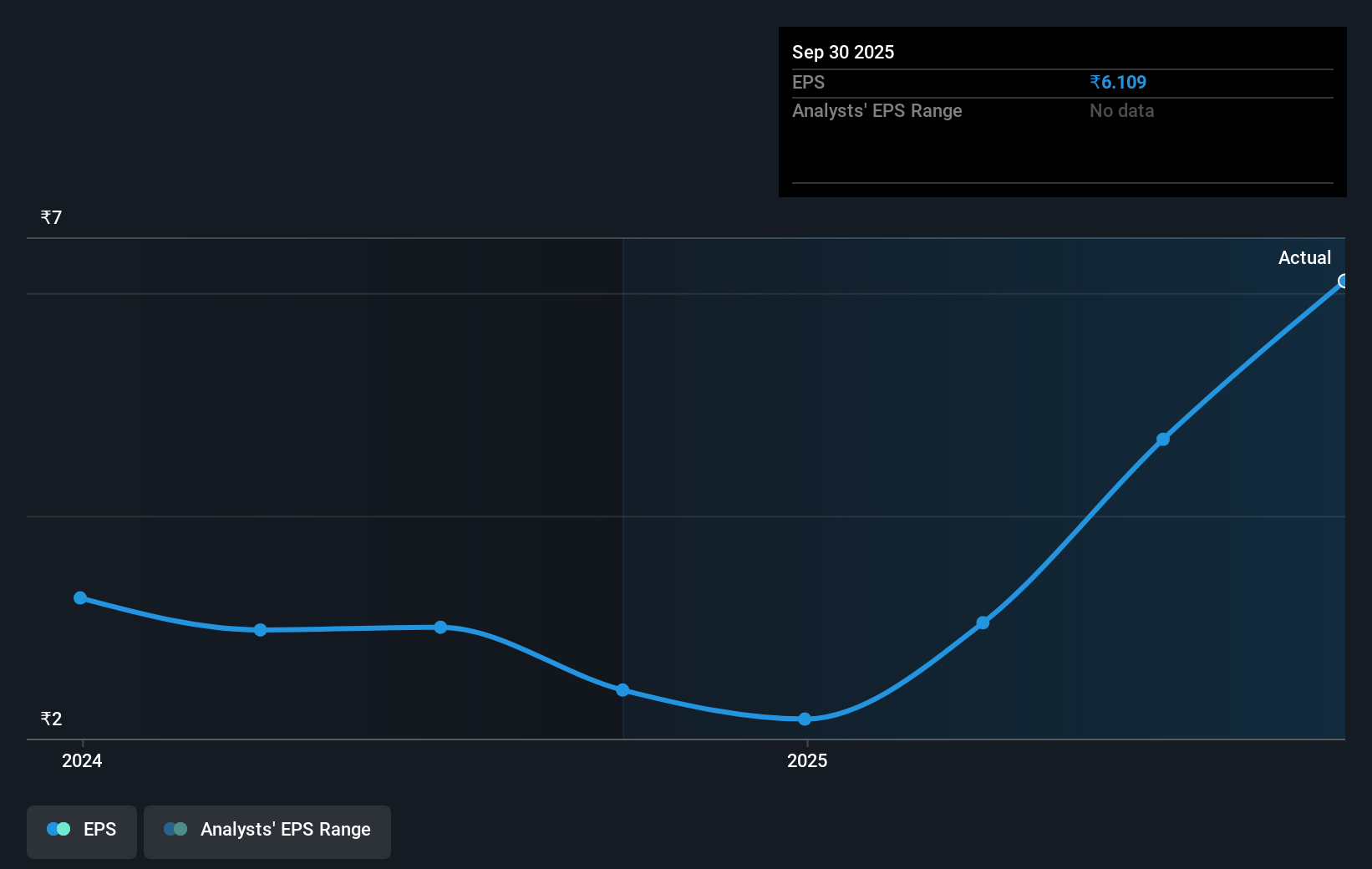1372x869 pixels.
Task: Click the ₹2 y-axis label
Action: 51,719
